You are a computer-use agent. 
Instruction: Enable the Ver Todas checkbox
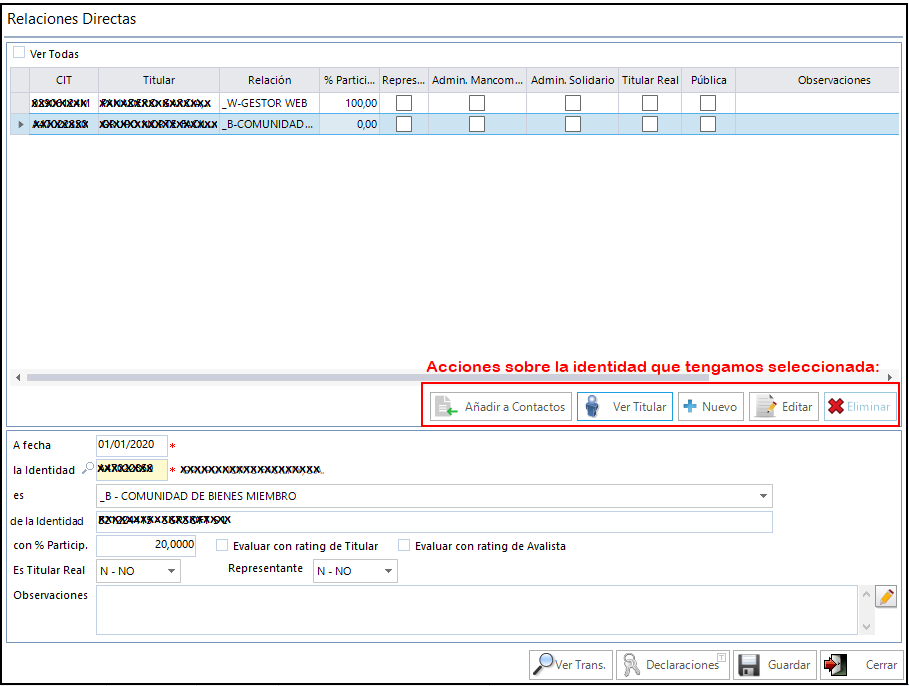(x=19, y=53)
